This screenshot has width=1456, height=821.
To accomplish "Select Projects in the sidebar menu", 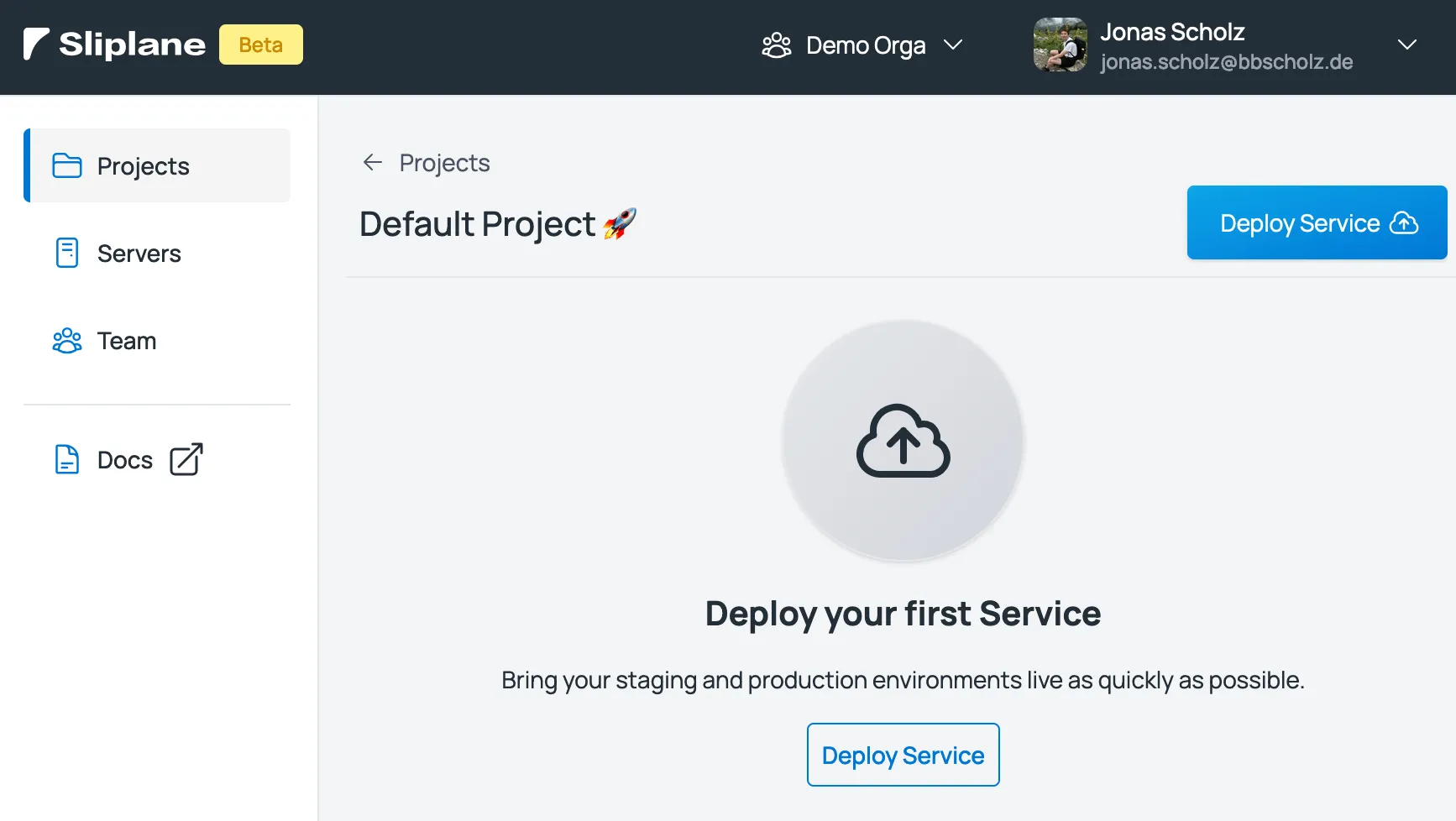I will [143, 166].
